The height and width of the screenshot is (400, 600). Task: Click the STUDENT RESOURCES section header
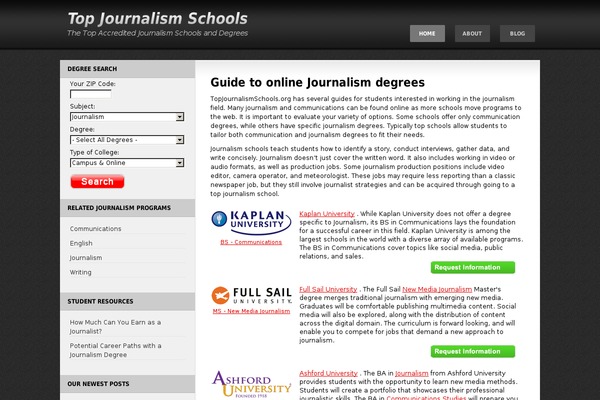[100, 301]
